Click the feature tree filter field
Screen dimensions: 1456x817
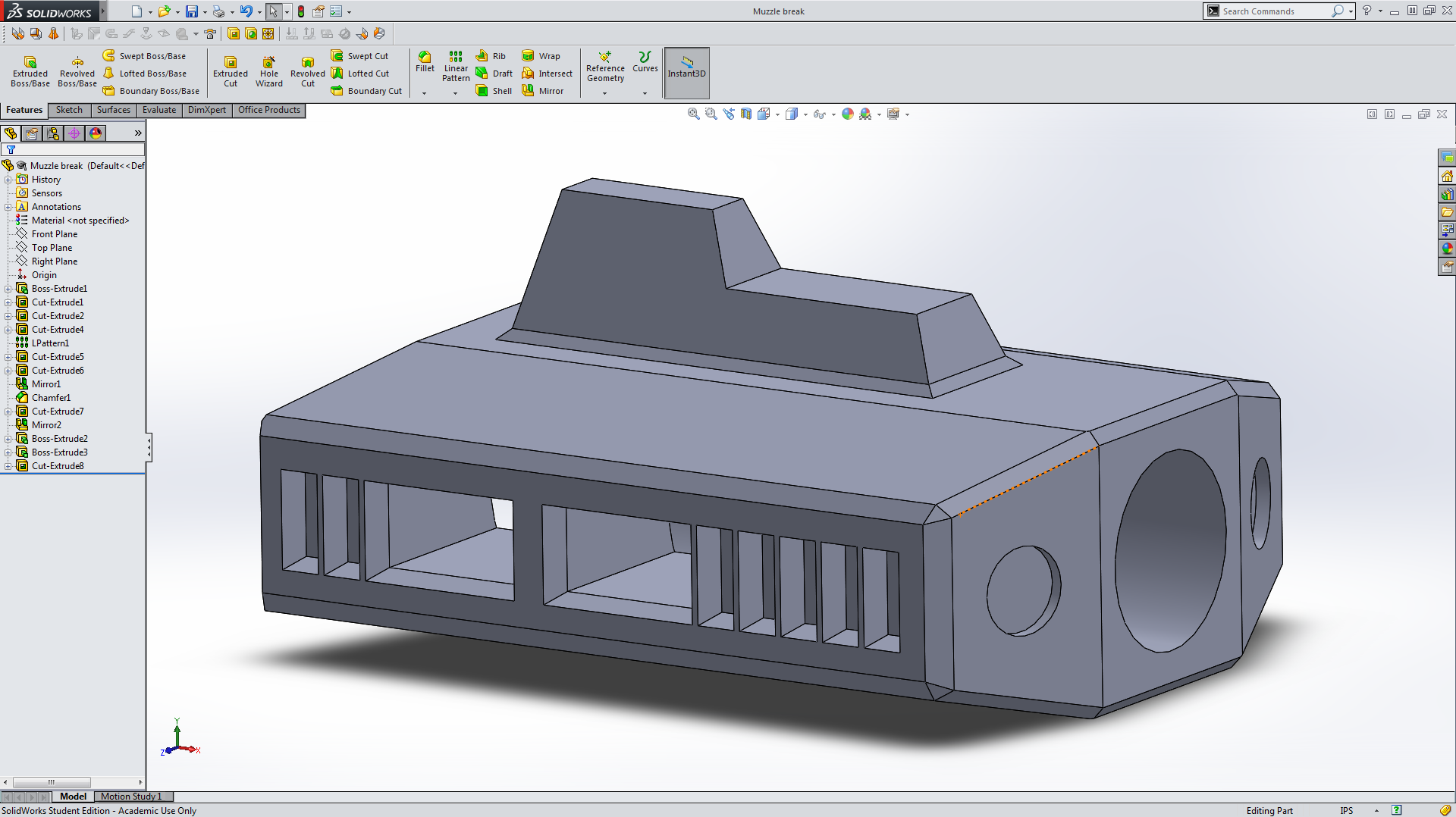(x=74, y=150)
